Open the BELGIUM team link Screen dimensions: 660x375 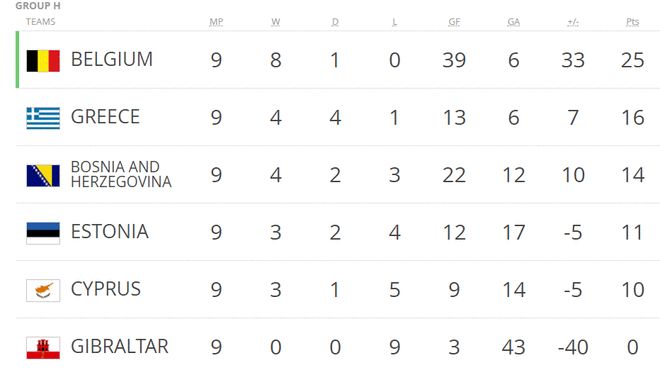(112, 59)
